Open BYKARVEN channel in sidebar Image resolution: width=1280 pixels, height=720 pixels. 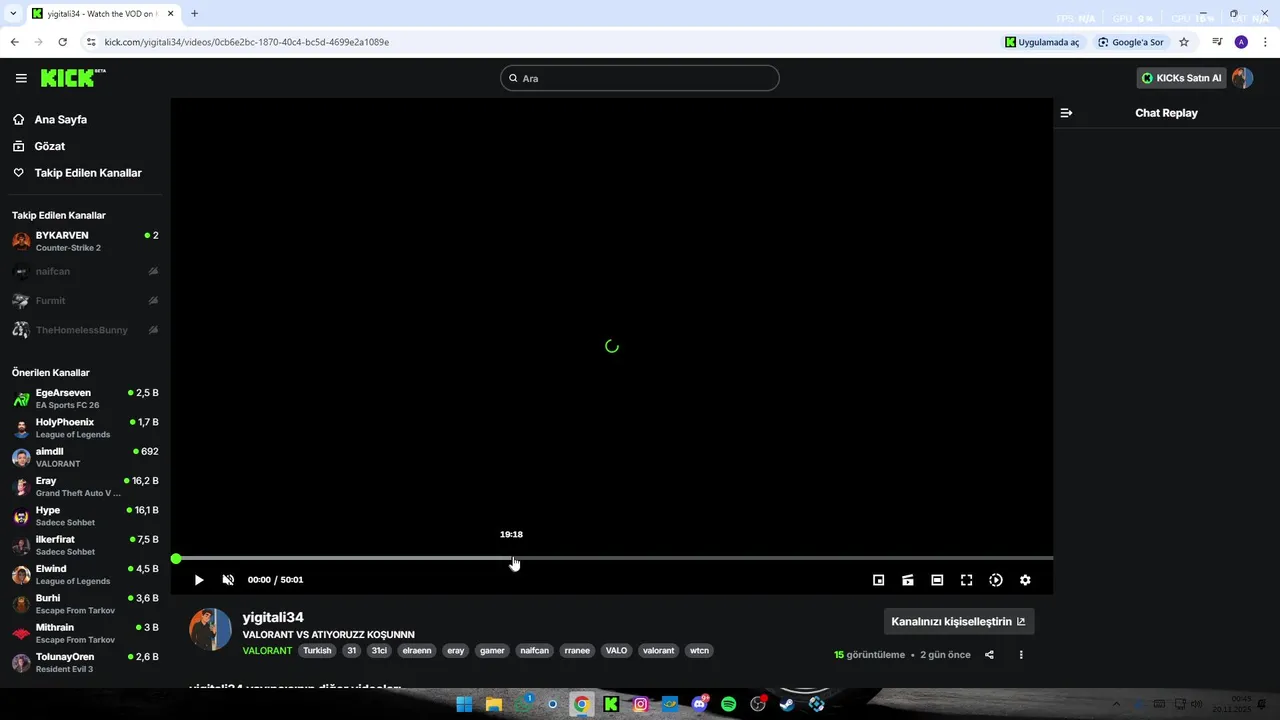85,241
